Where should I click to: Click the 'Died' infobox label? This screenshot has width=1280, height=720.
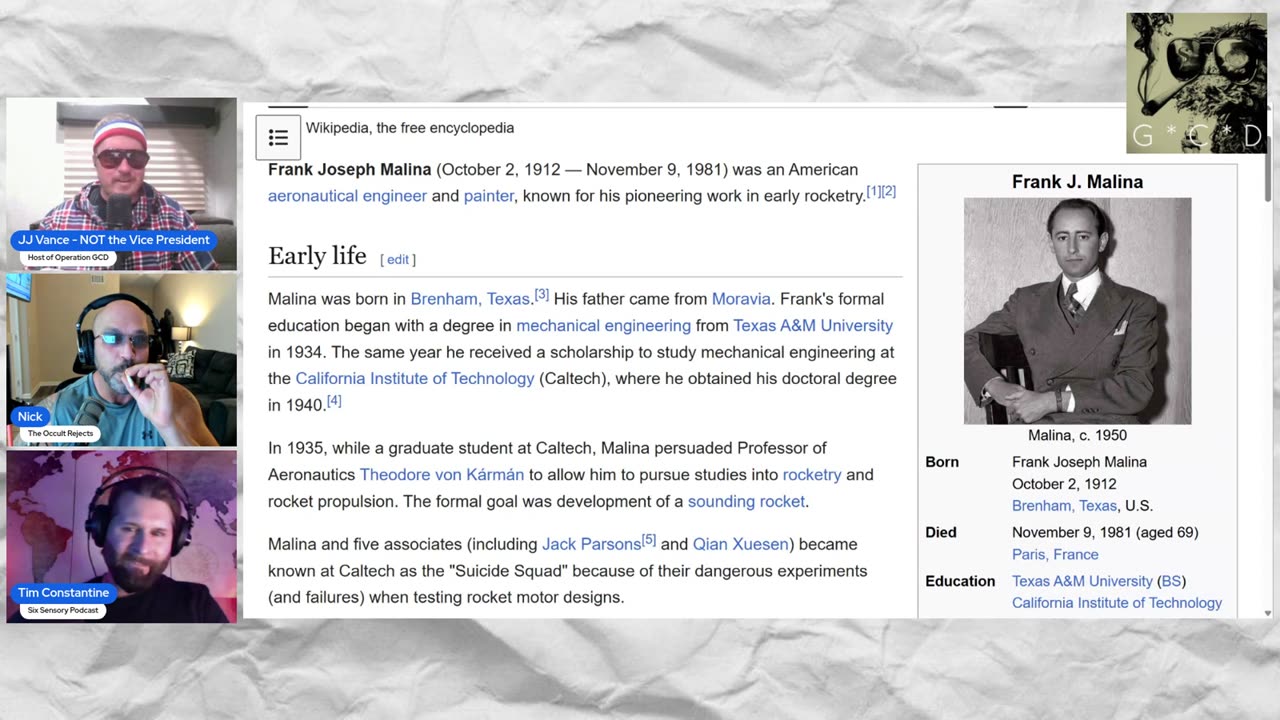(x=941, y=533)
